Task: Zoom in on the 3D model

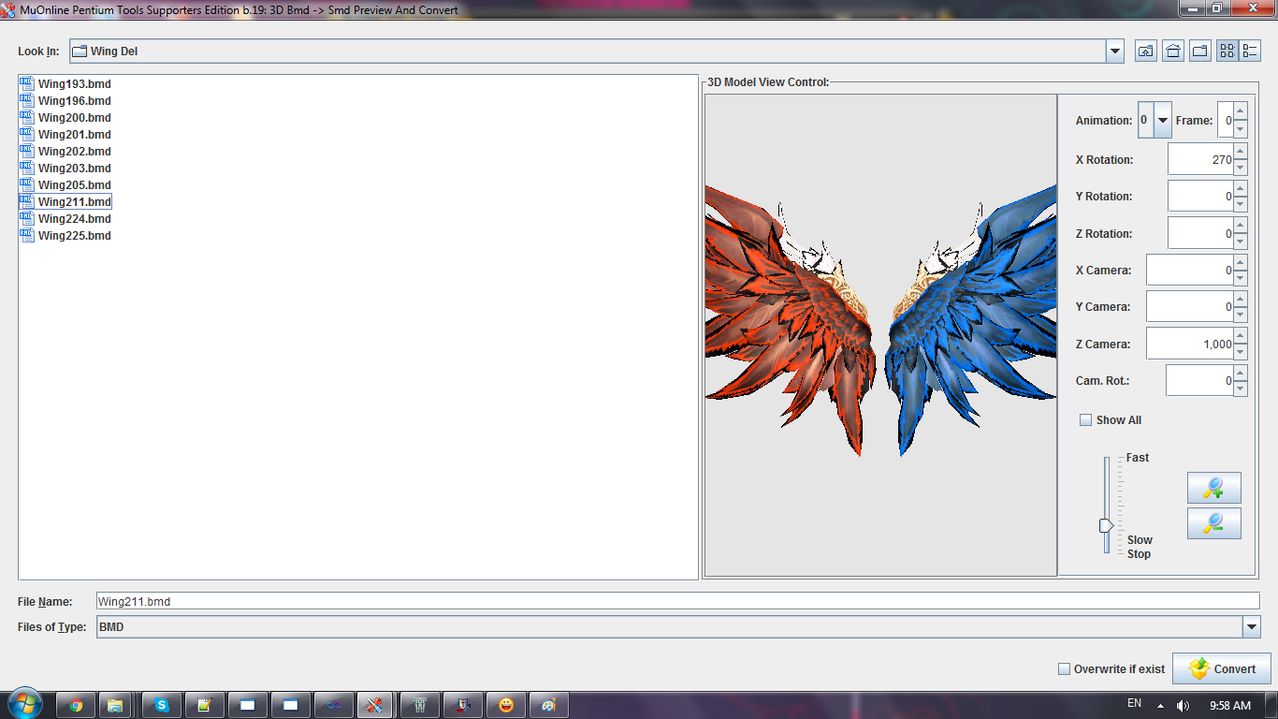Action: (x=1214, y=488)
